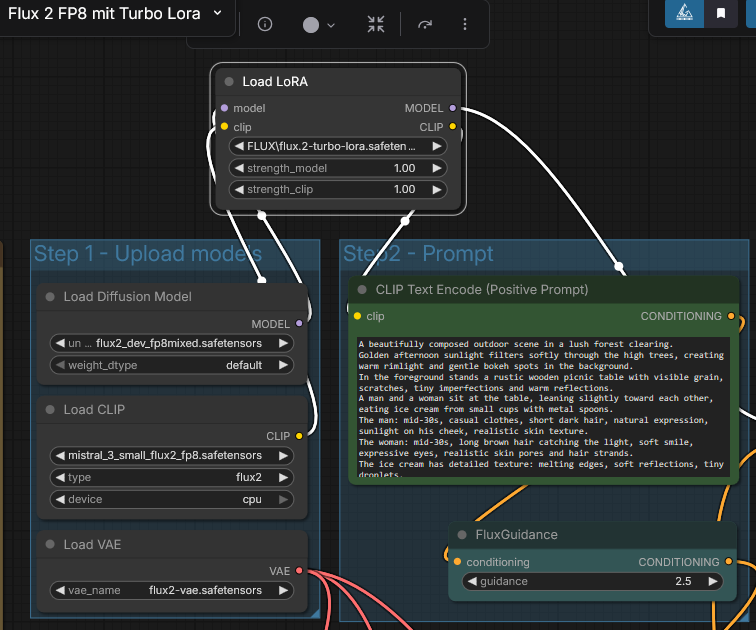Click the grey color circle in toolbar
This screenshot has width=756, height=630.
310,25
